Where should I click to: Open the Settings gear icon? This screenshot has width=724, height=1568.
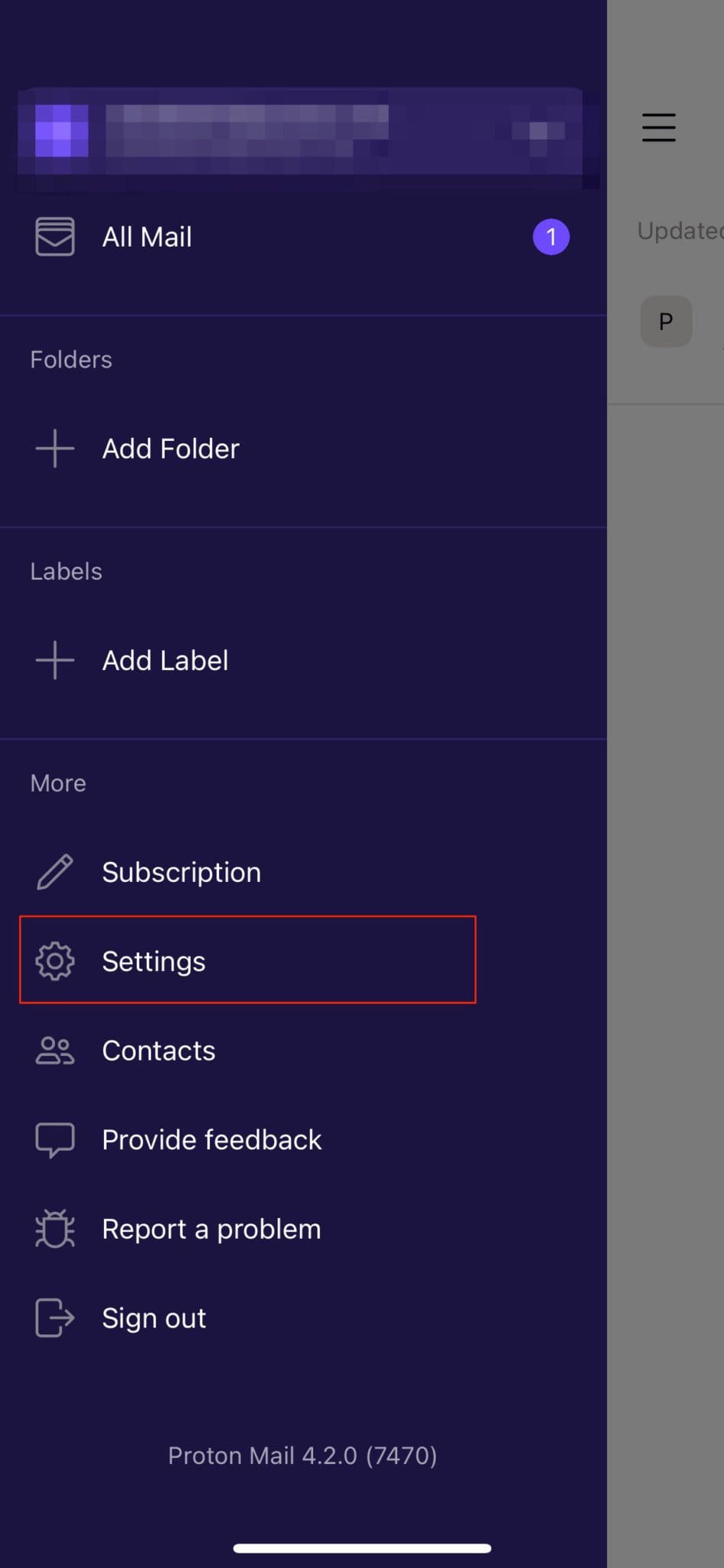[54, 961]
